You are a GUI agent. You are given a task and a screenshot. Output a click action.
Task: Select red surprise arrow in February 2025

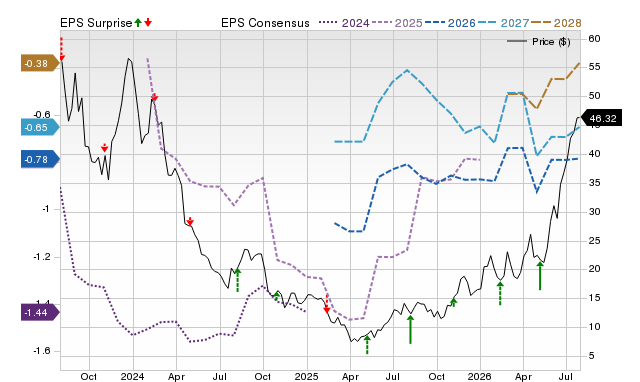pyautogui.click(x=327, y=304)
